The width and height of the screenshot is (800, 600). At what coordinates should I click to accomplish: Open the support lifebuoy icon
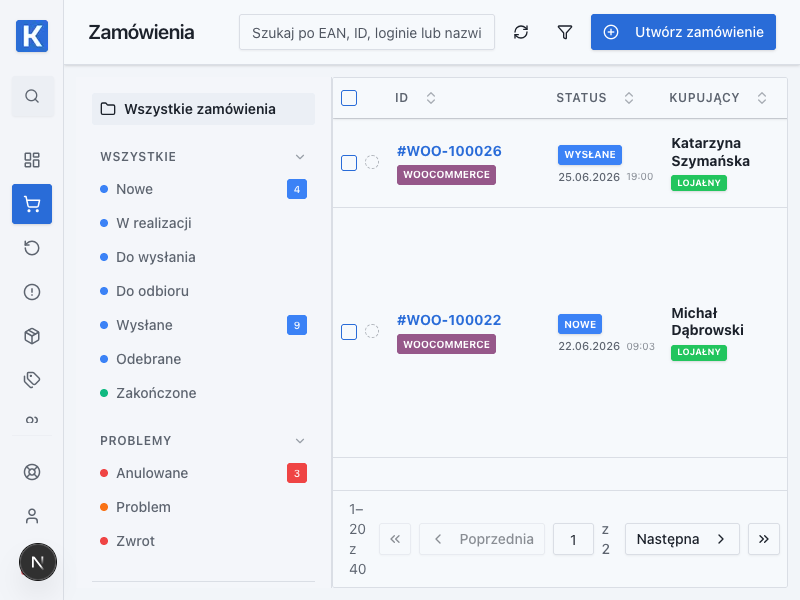32,472
